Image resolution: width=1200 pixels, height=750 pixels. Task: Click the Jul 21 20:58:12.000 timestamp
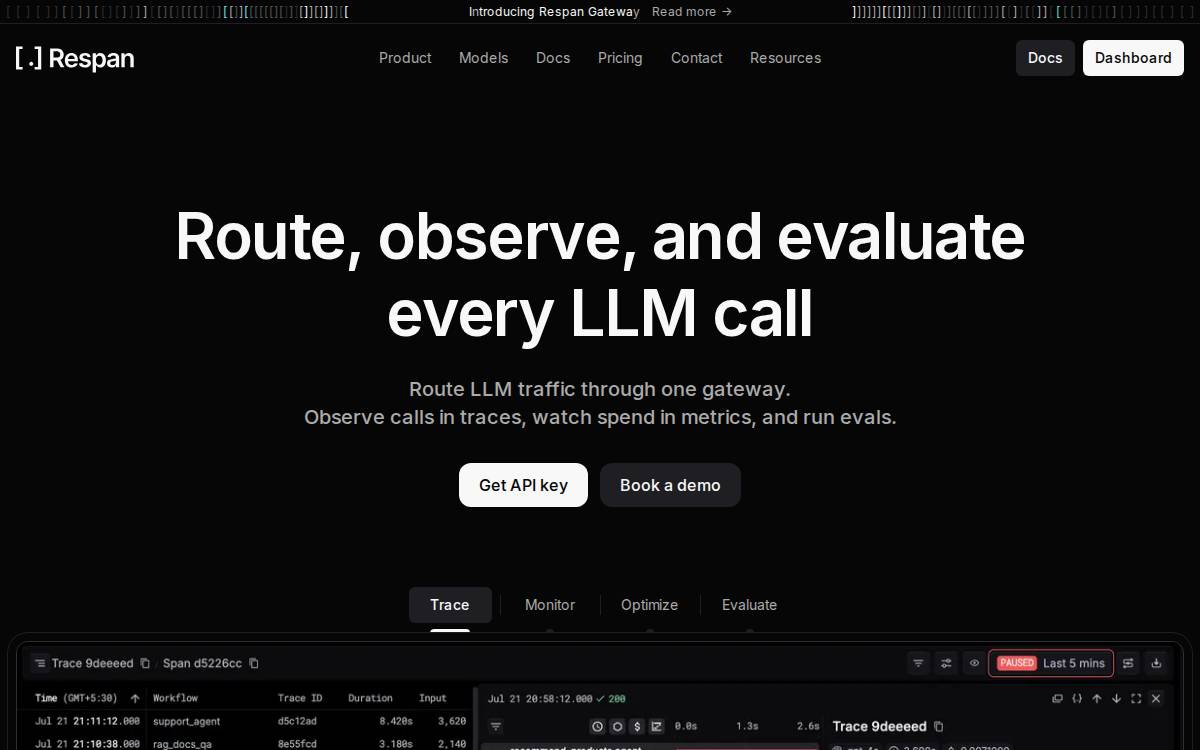[540, 698]
